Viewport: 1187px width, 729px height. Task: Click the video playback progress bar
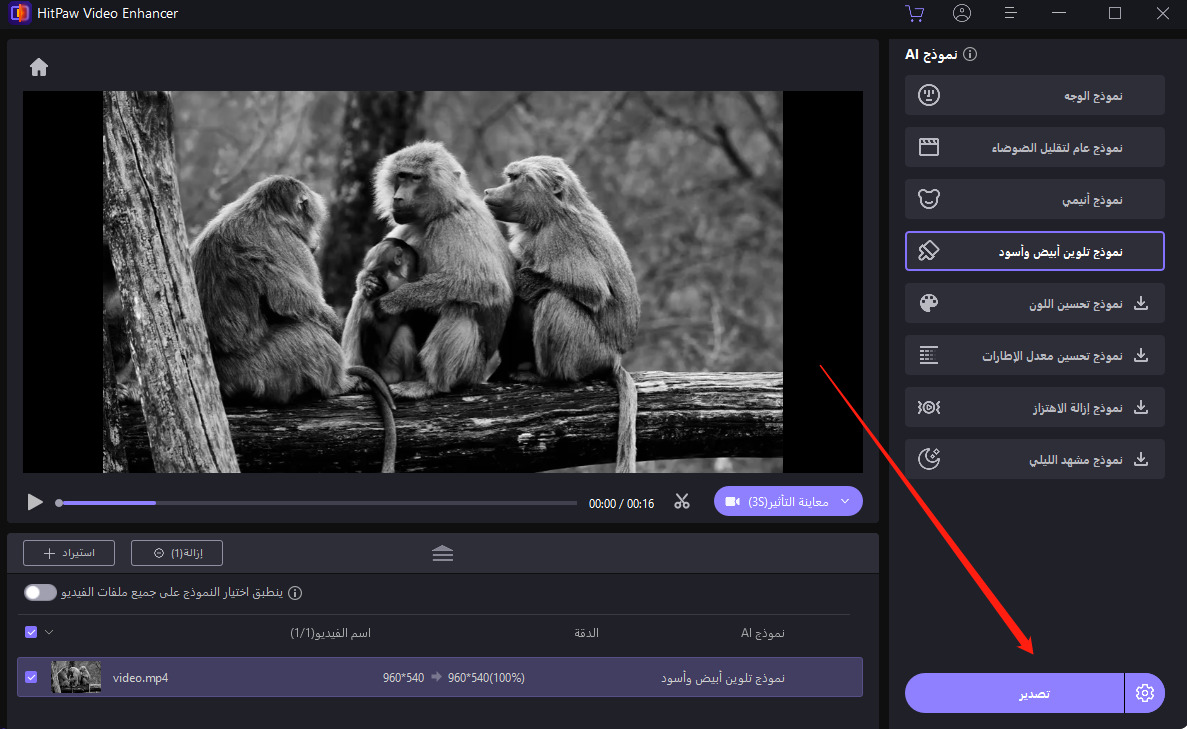[316, 503]
